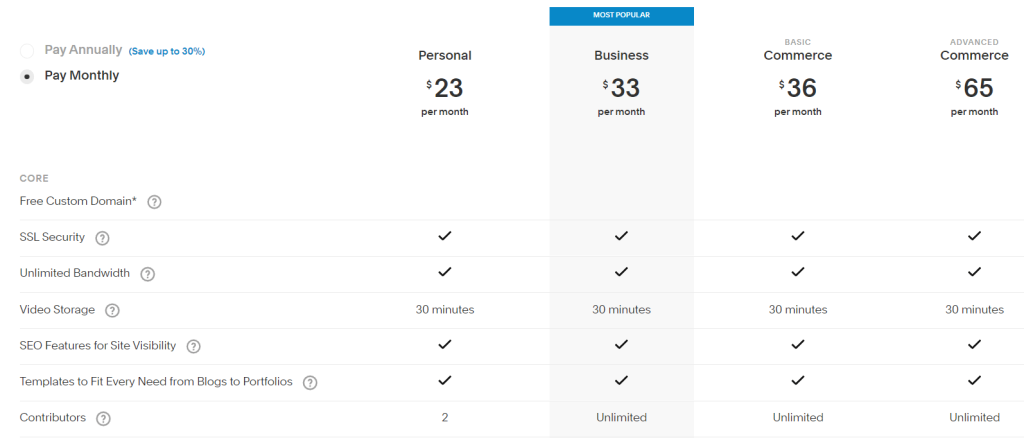Click SSL Security checkmark in Business column
Viewport: 1024px width, 438px height.
(621, 236)
